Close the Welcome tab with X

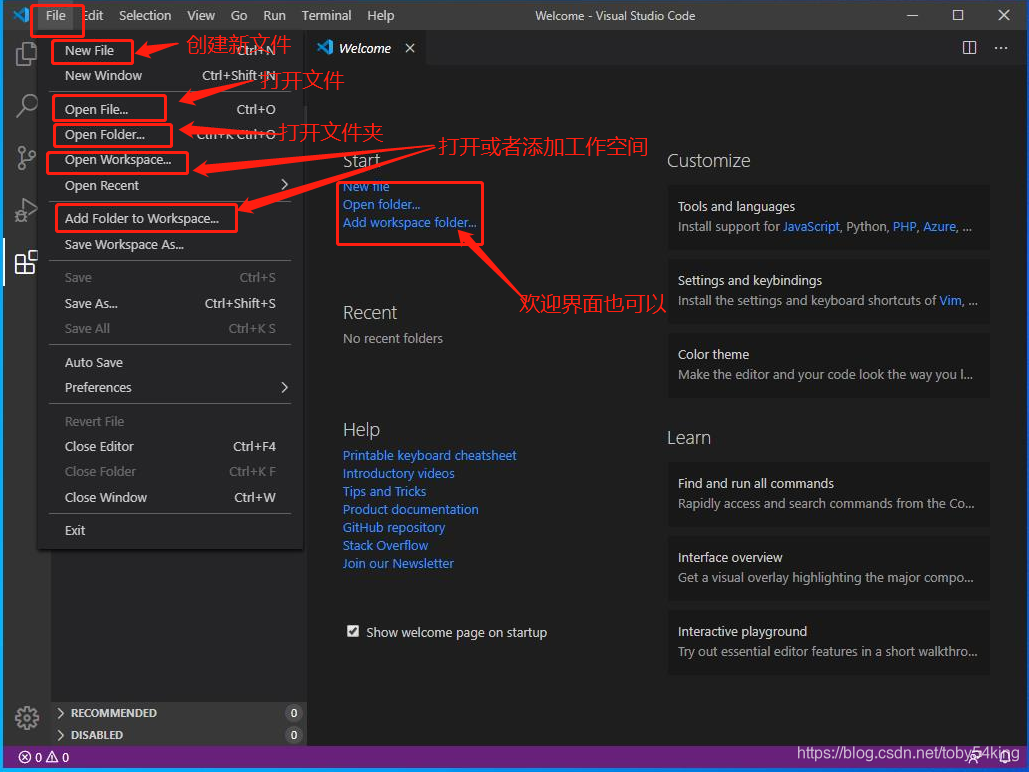point(410,48)
